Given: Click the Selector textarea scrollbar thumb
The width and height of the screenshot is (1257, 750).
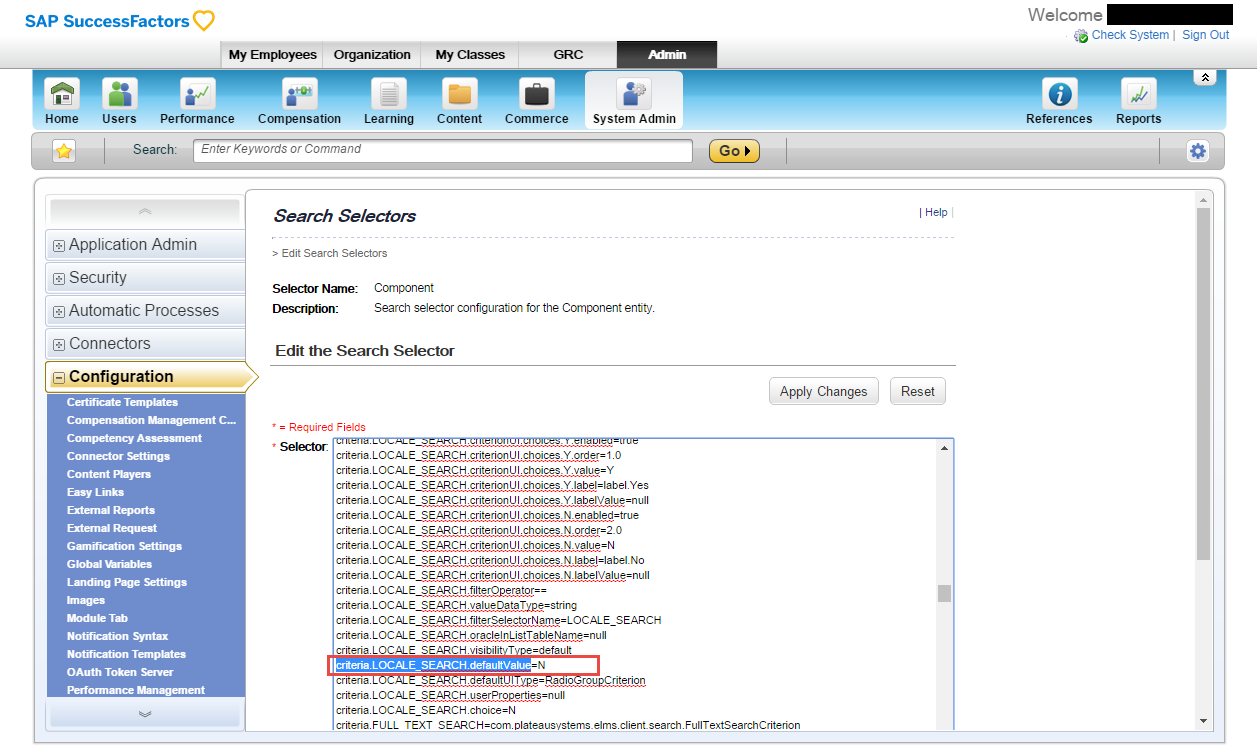Looking at the screenshot, I should click(944, 593).
